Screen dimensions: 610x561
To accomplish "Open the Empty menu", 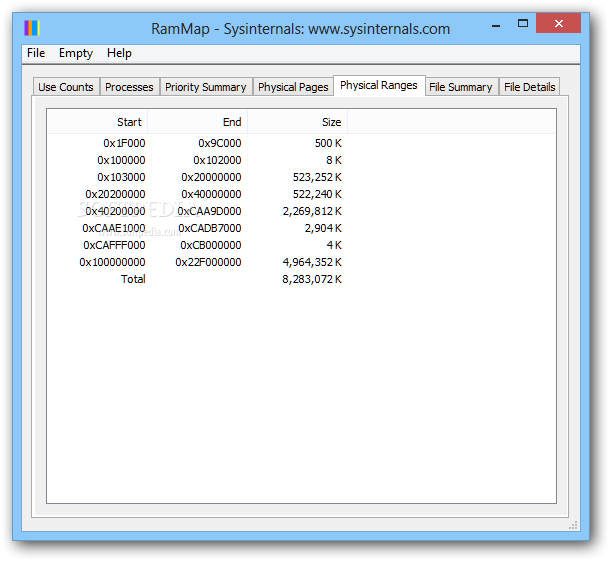I will 76,53.
